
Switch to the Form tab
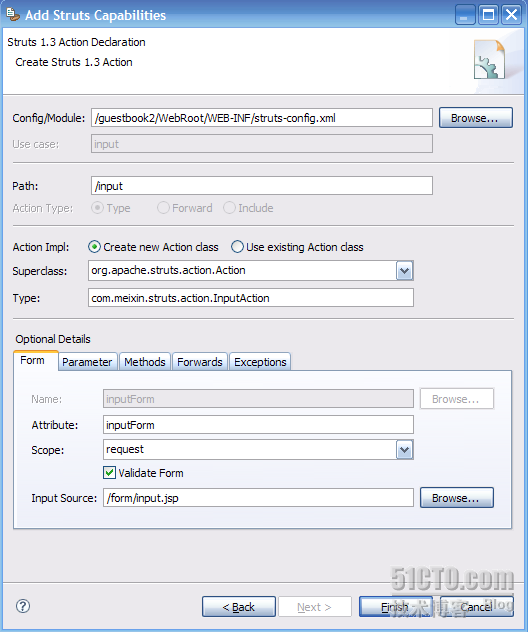(x=35, y=360)
